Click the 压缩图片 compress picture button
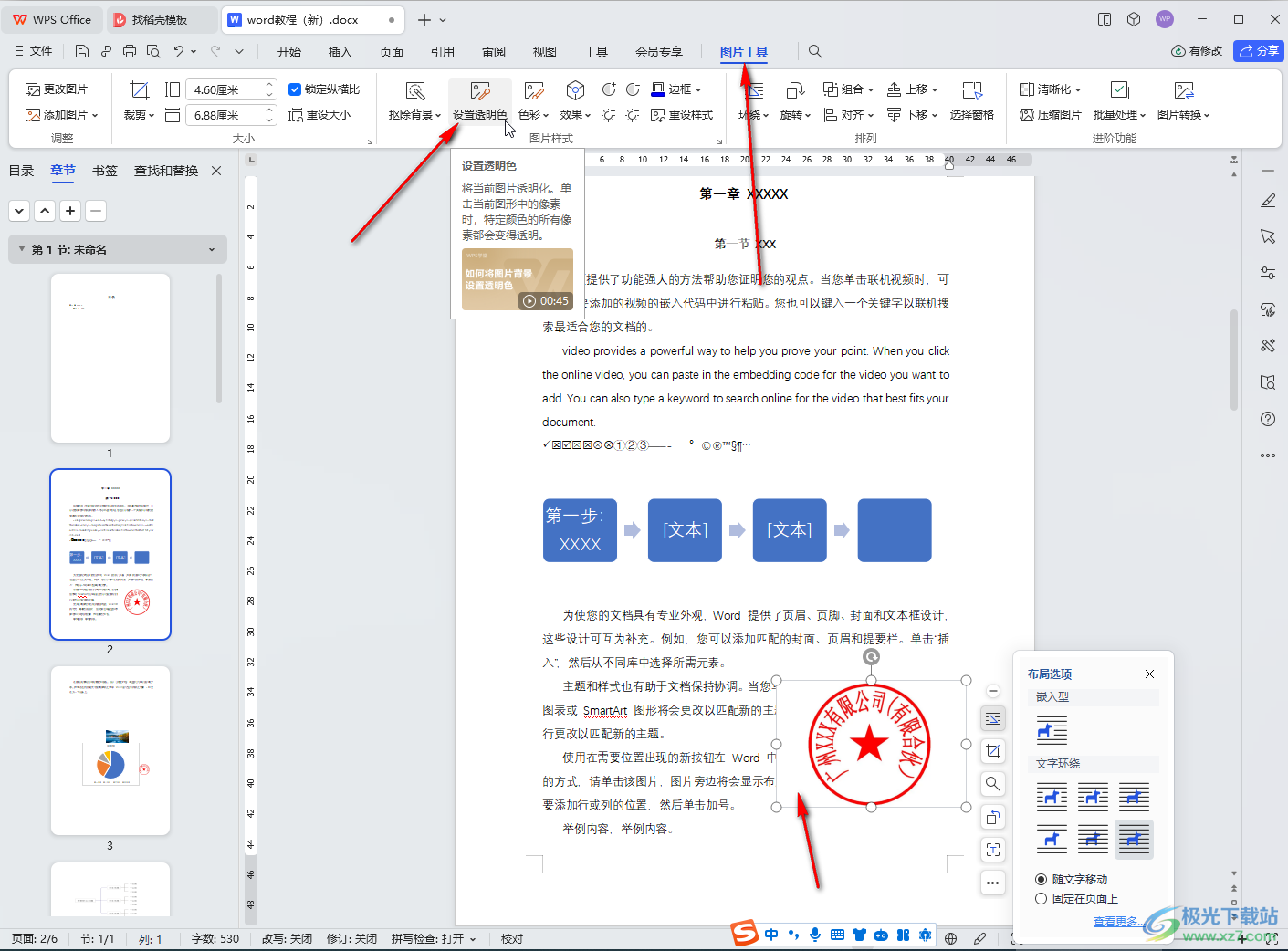 pyautogui.click(x=1051, y=115)
